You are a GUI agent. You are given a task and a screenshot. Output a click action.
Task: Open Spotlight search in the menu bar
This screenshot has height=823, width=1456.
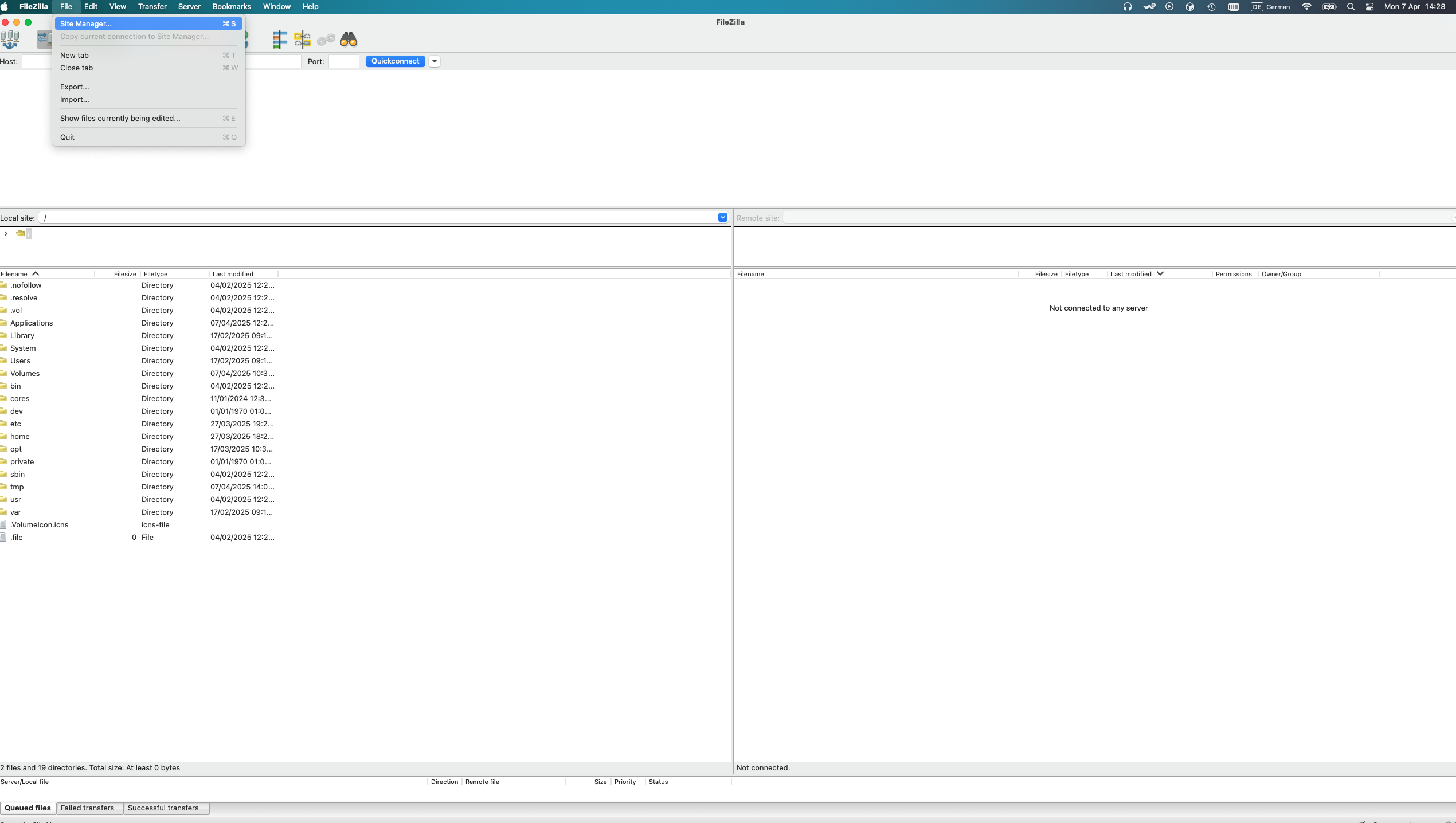pyautogui.click(x=1351, y=7)
